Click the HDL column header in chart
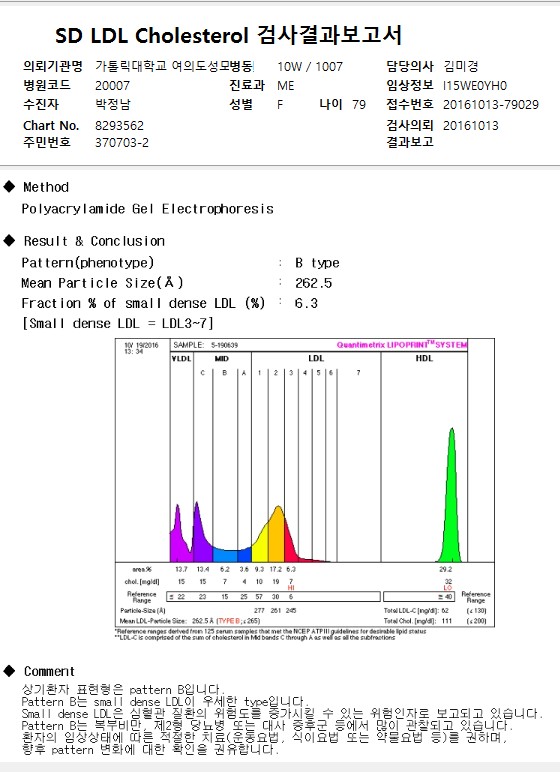The image size is (560, 772). coord(424,358)
